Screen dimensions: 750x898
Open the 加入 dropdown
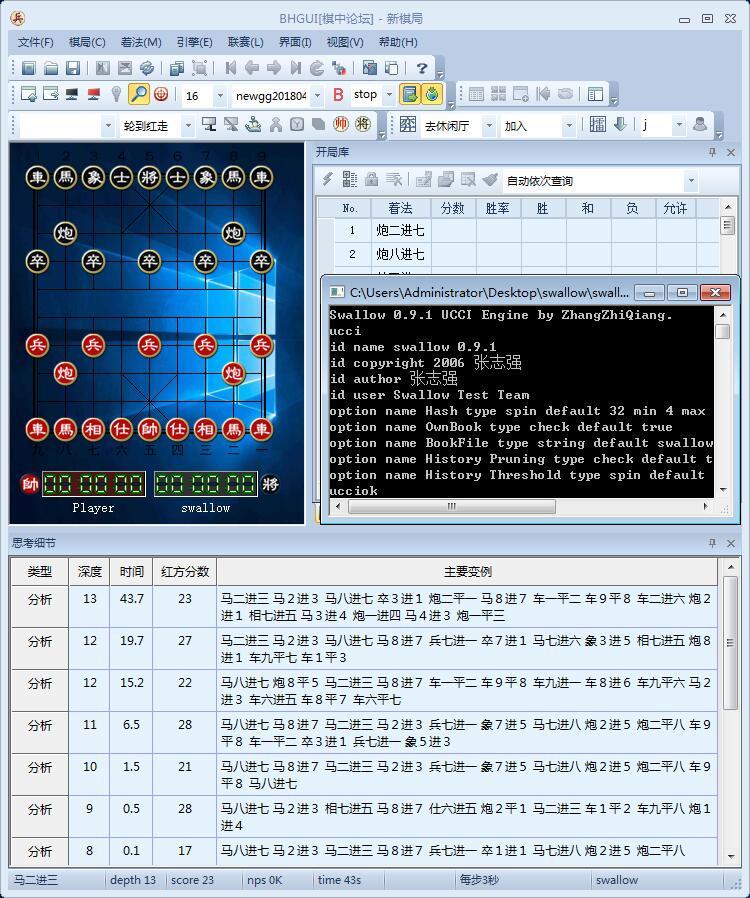[x=569, y=125]
